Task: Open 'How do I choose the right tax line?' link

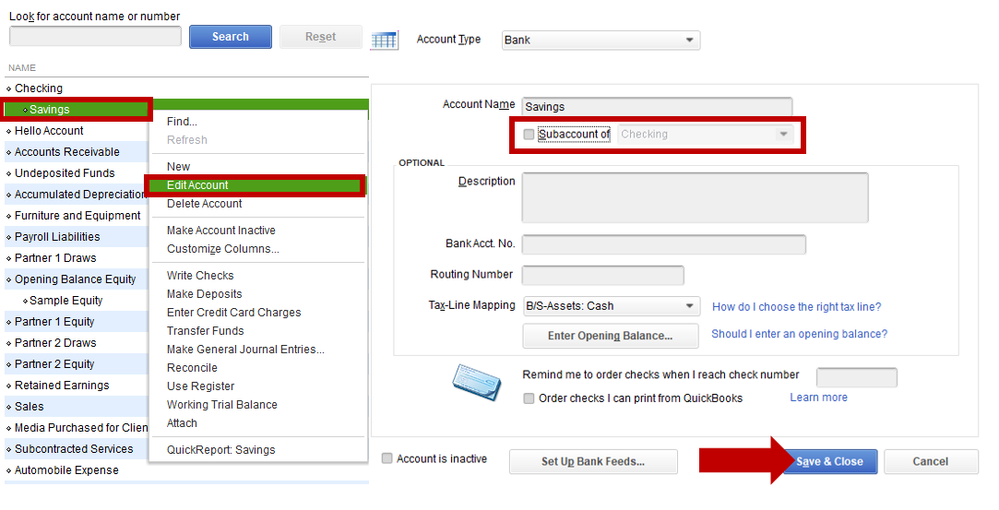Action: [796, 307]
